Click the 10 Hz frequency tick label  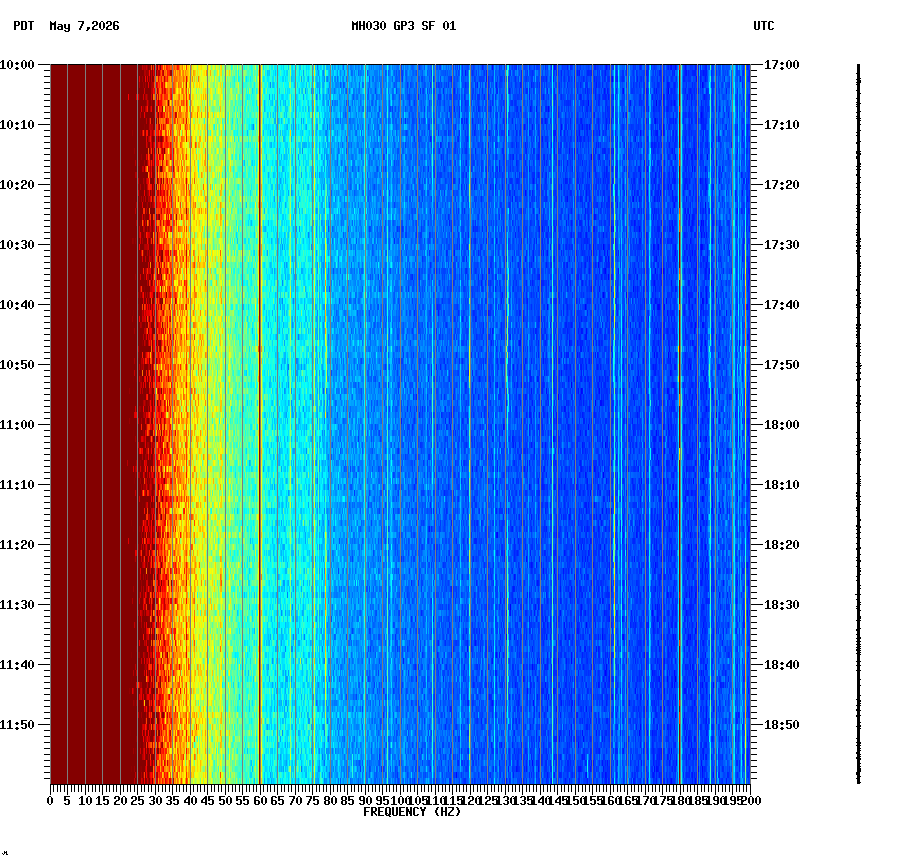85,801
